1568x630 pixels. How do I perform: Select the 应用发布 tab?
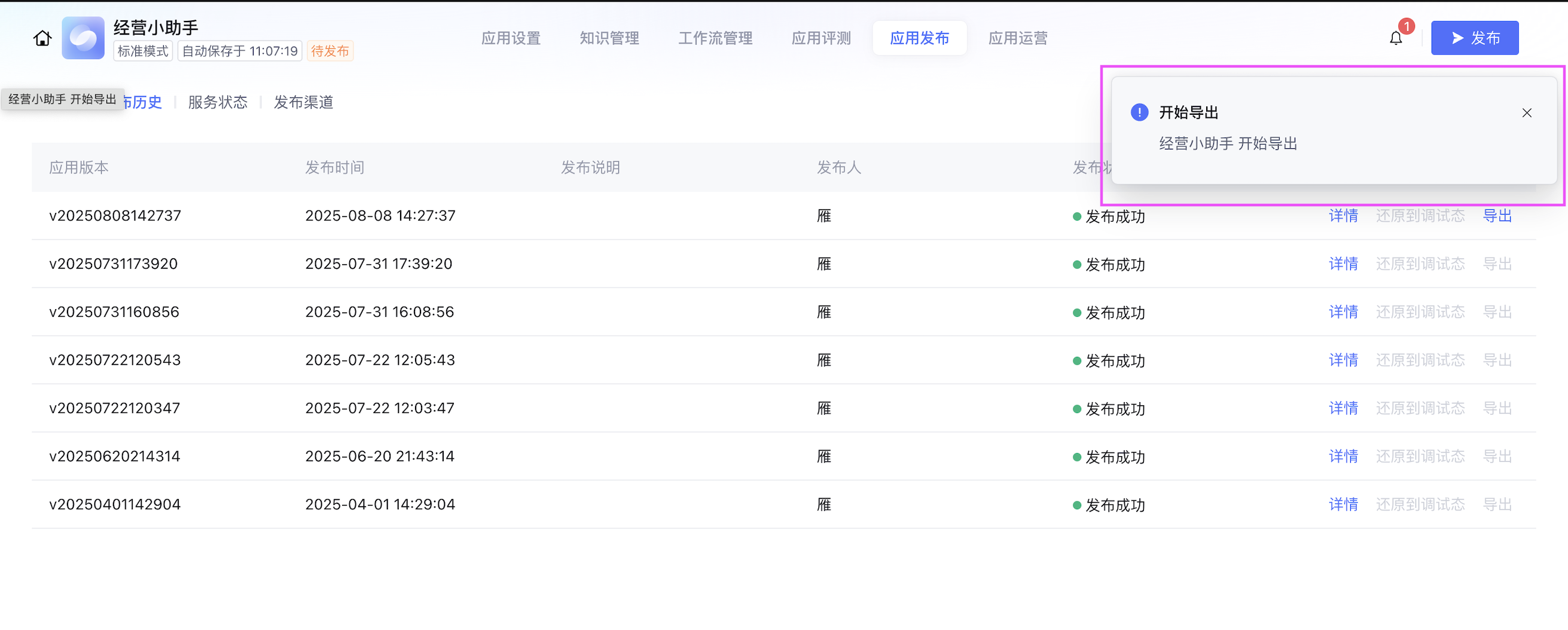click(x=919, y=38)
